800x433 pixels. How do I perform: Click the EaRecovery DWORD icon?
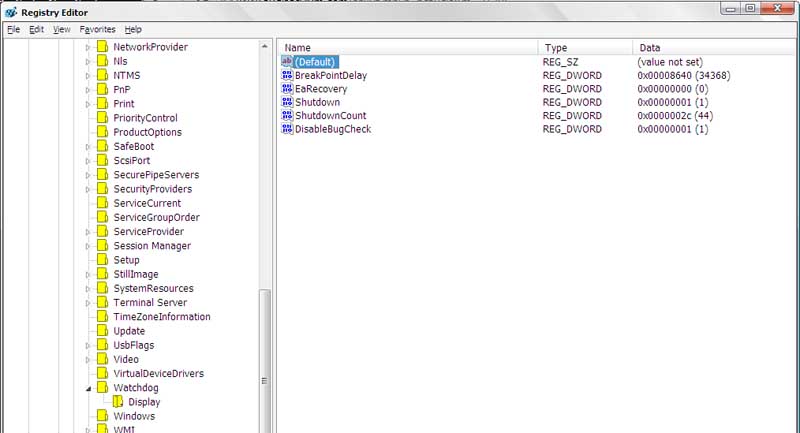point(287,89)
